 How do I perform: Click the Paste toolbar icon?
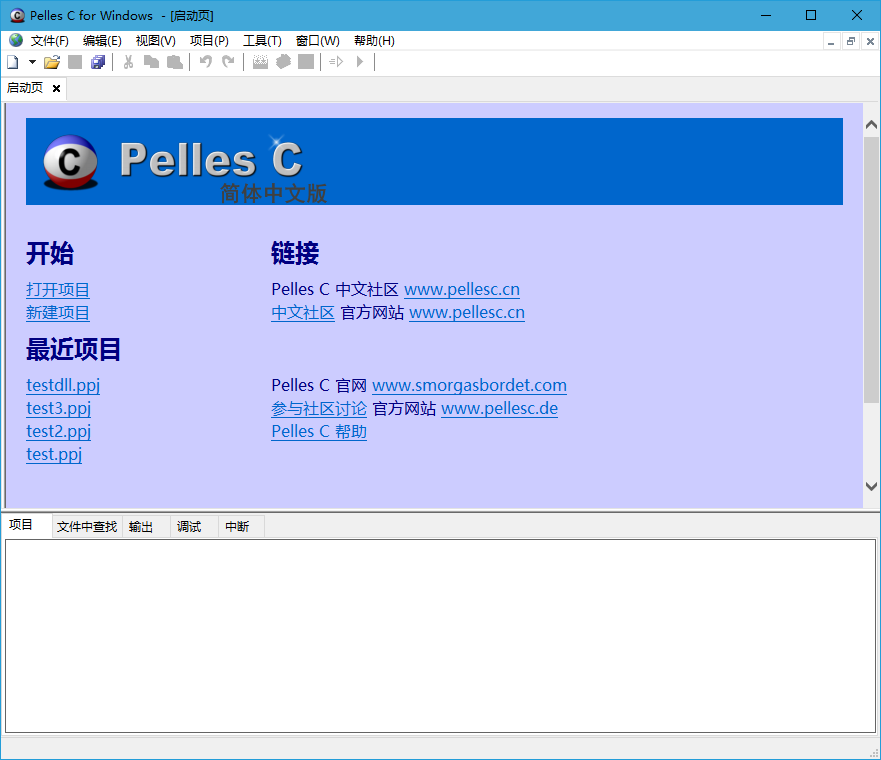click(175, 62)
